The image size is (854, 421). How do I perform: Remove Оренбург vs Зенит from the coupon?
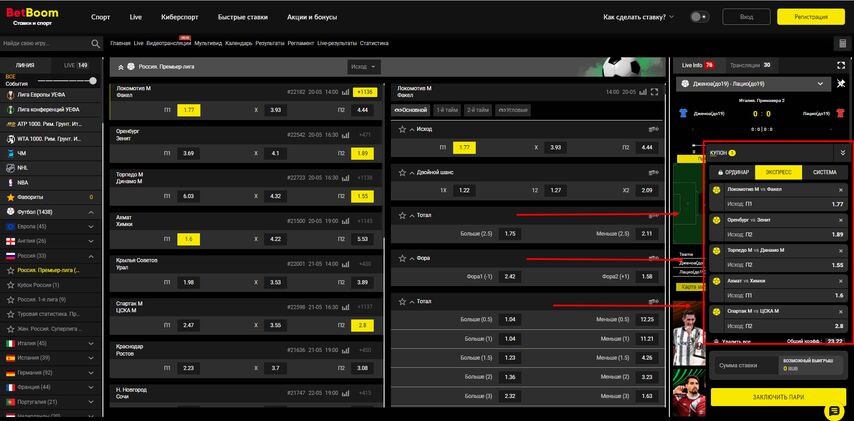[x=840, y=219]
